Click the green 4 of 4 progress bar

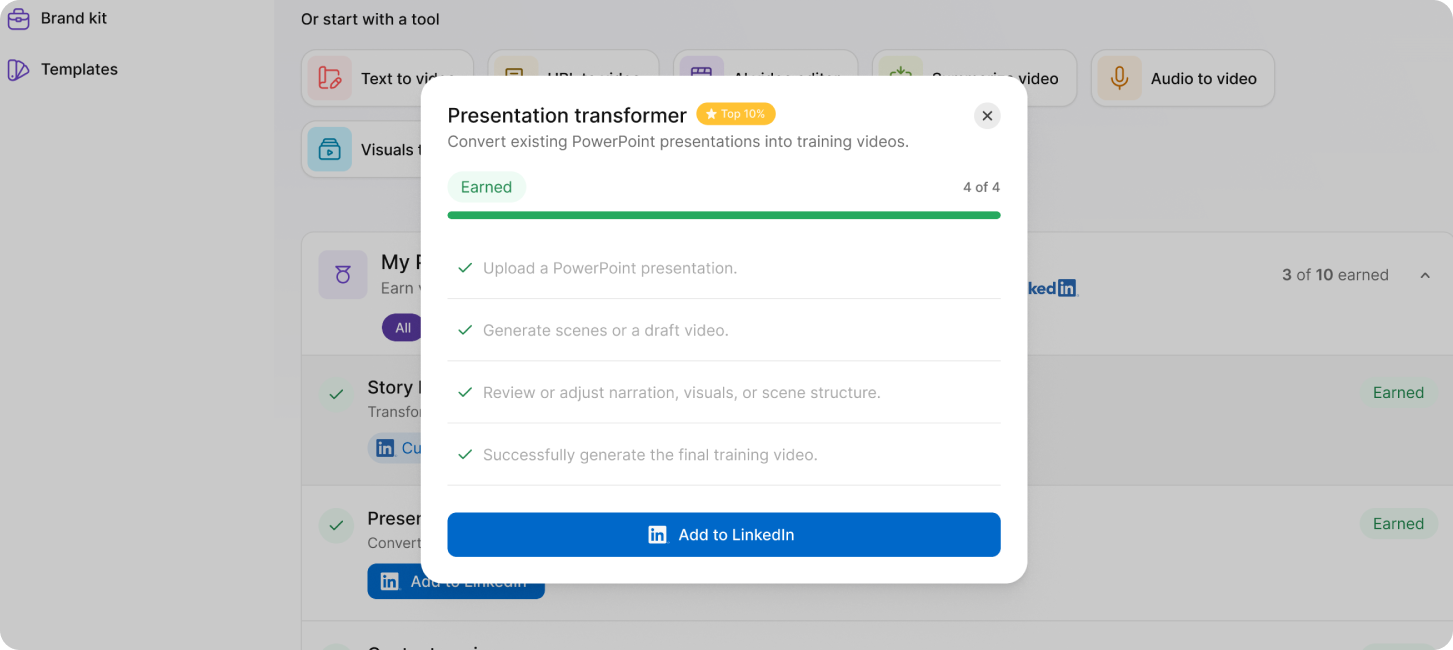tap(724, 215)
